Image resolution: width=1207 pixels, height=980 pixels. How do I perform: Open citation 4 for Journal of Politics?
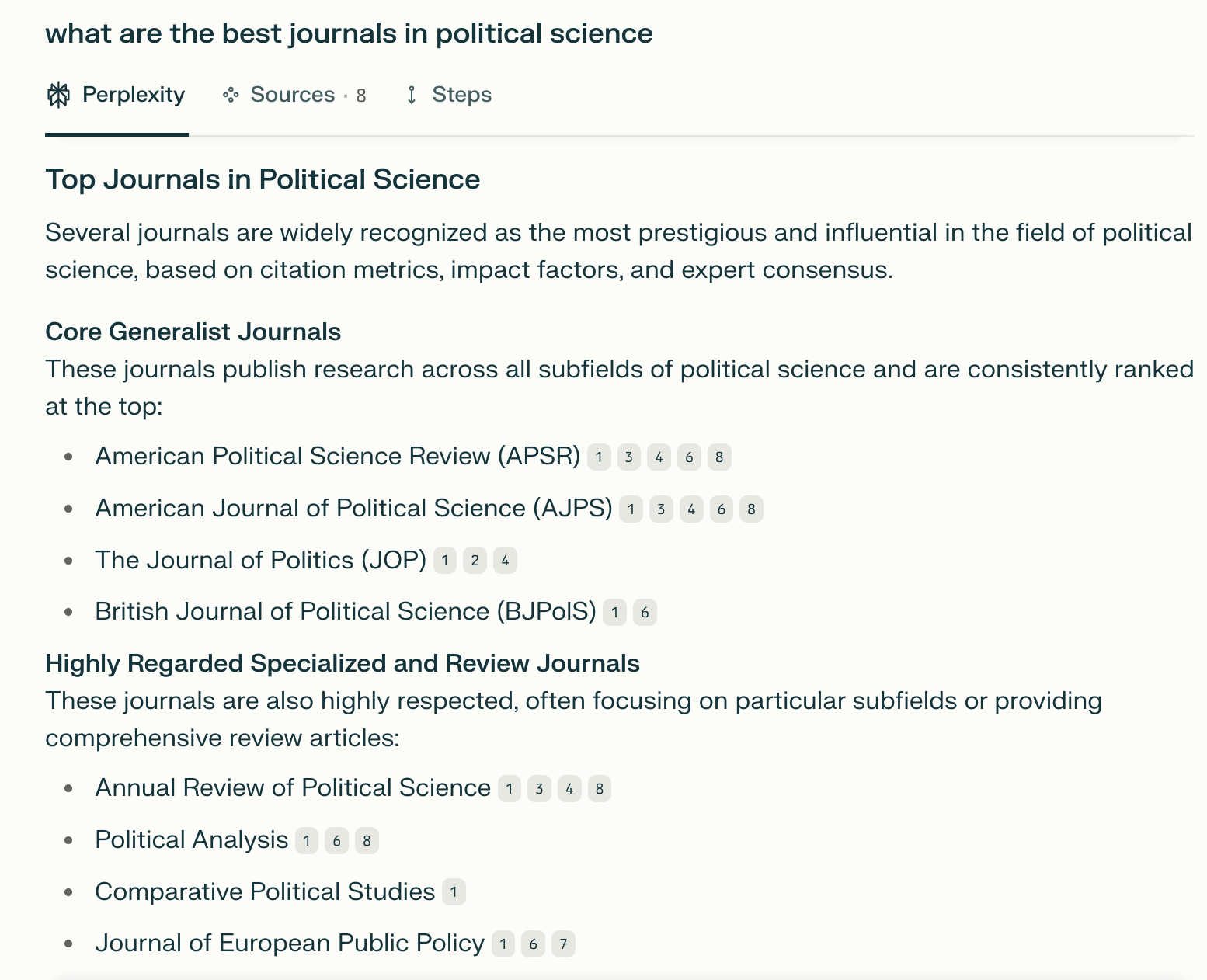tap(505, 561)
